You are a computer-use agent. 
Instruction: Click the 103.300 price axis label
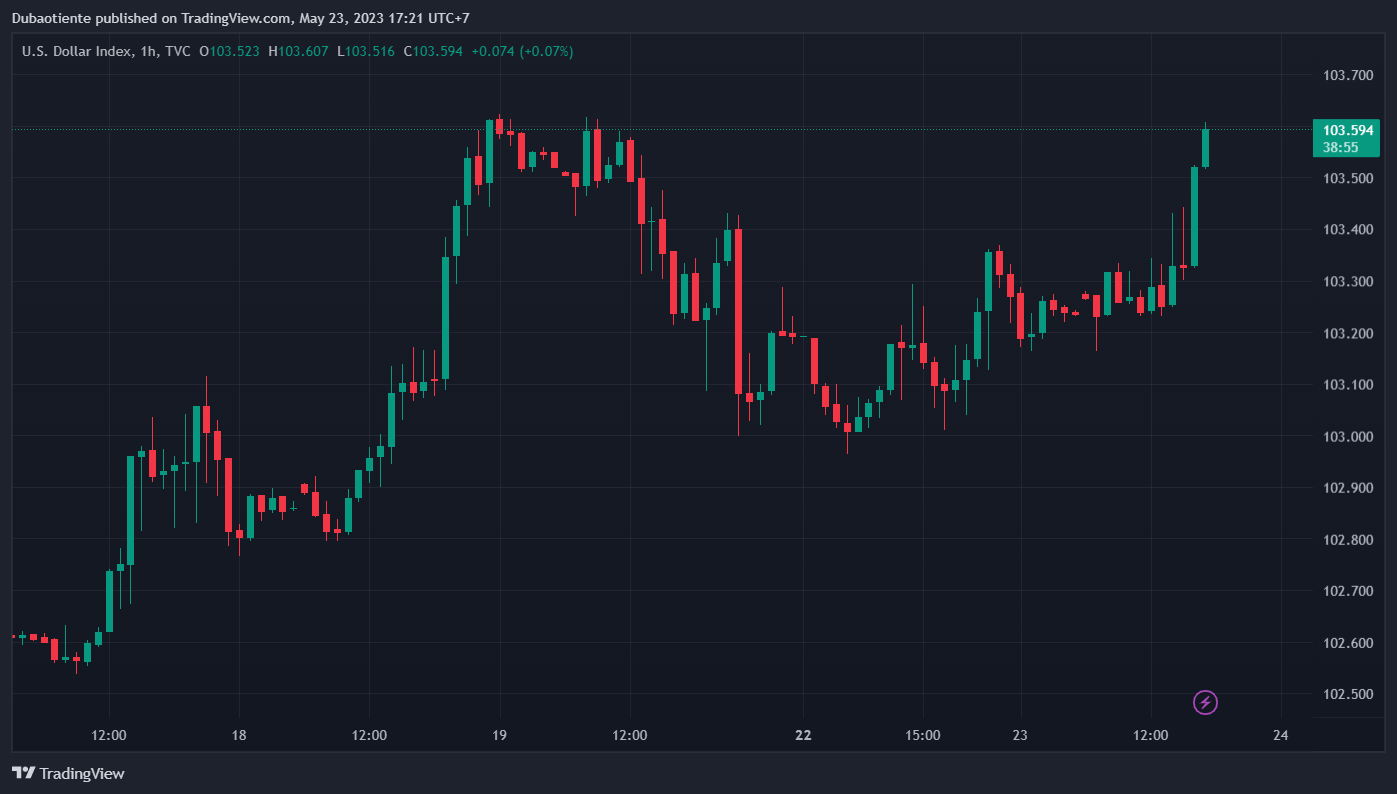click(1347, 282)
